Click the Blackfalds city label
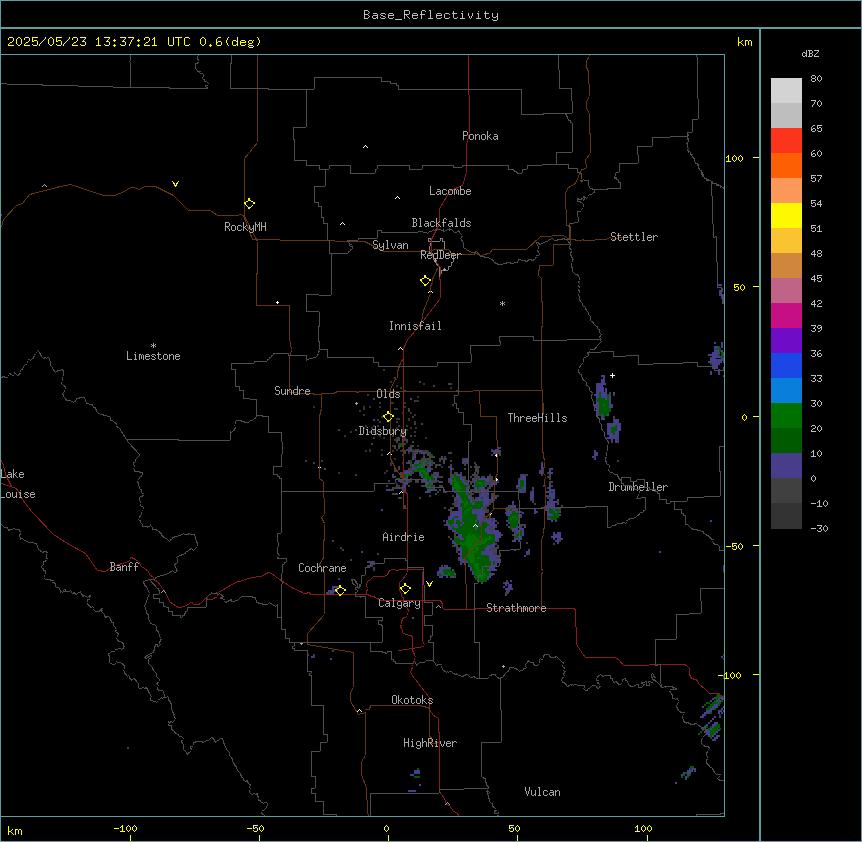This screenshot has height=842, width=862. click(441, 223)
